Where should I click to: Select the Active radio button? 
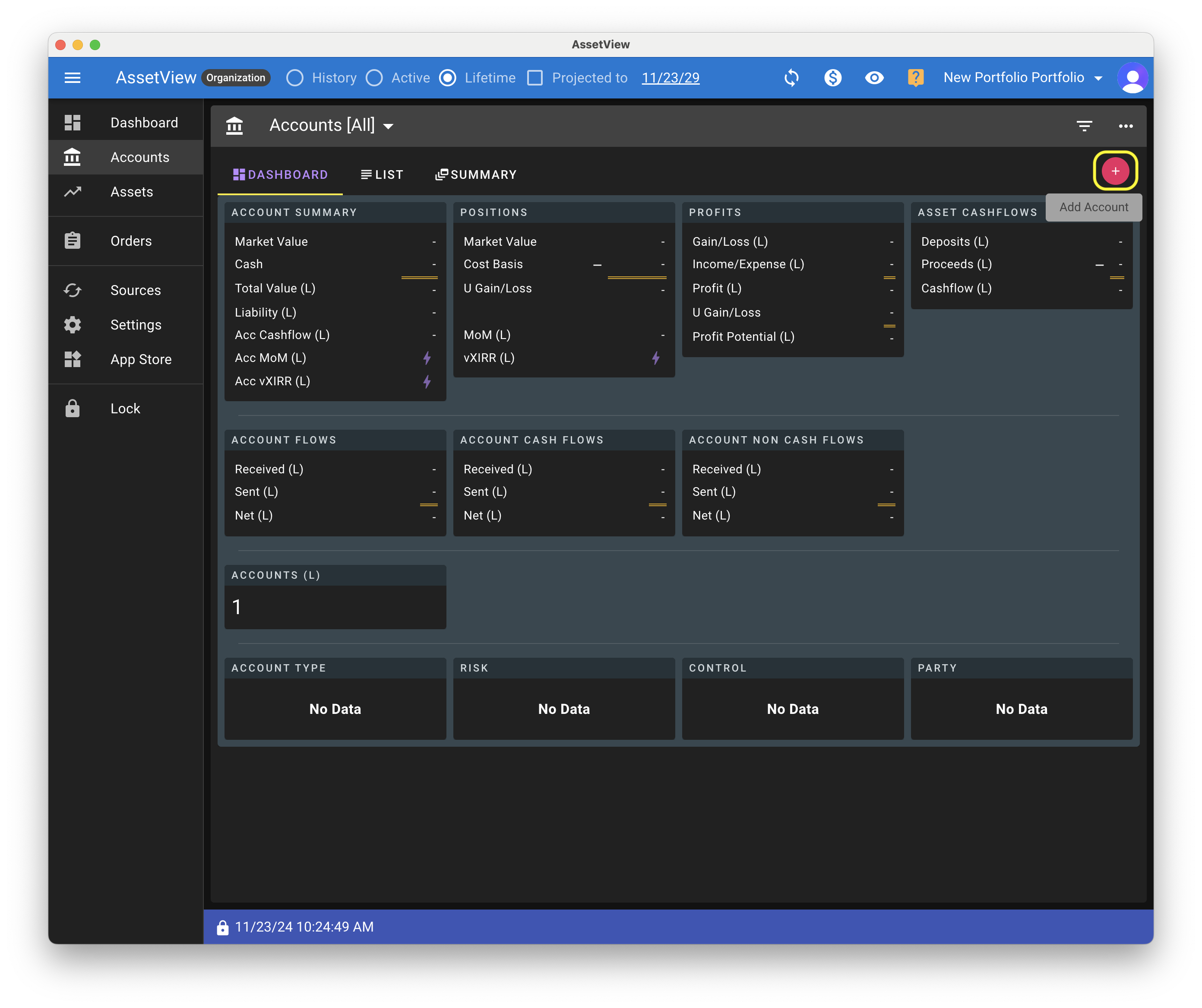(374, 78)
